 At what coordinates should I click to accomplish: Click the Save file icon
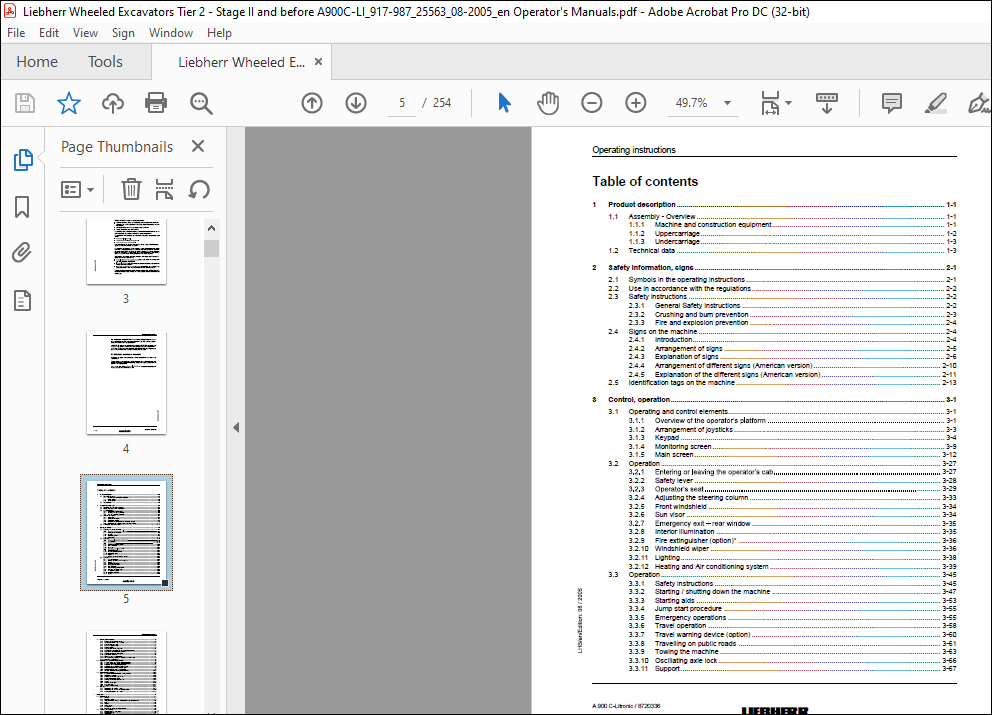click(x=25, y=103)
